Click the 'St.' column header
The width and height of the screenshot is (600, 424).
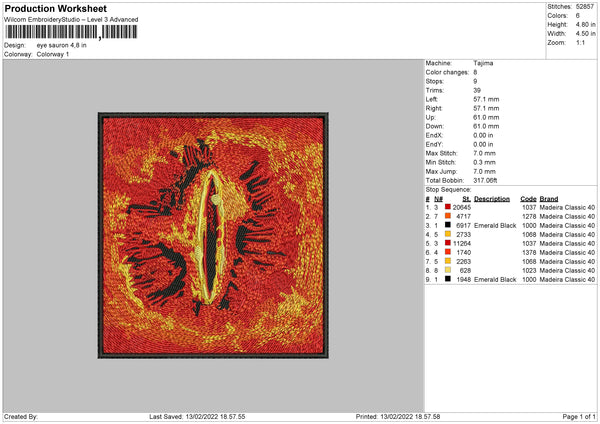(x=466, y=199)
